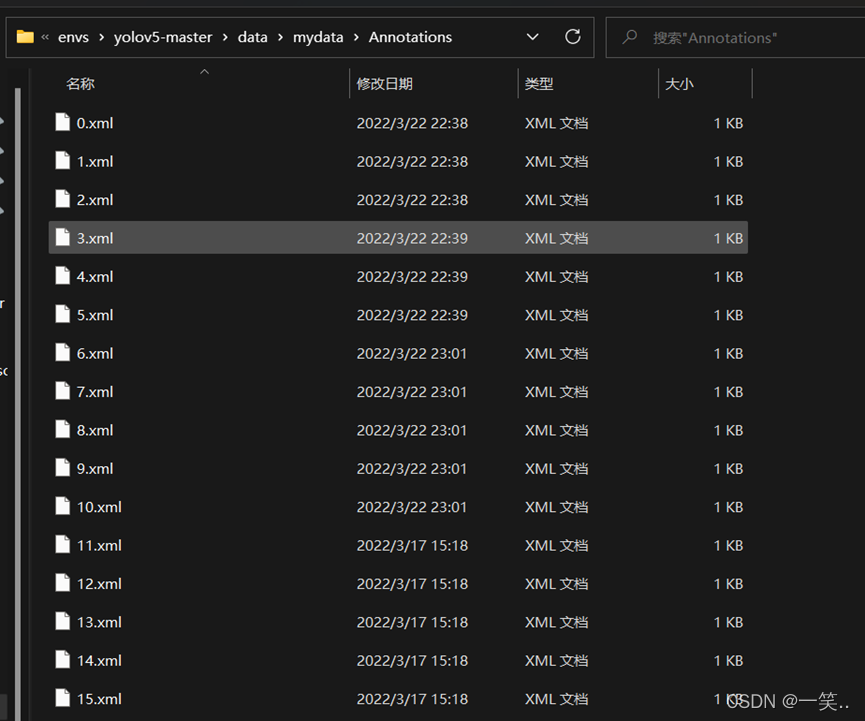Image resolution: width=865 pixels, height=721 pixels.
Task: Click file icon of 5.xml
Action: (63, 314)
